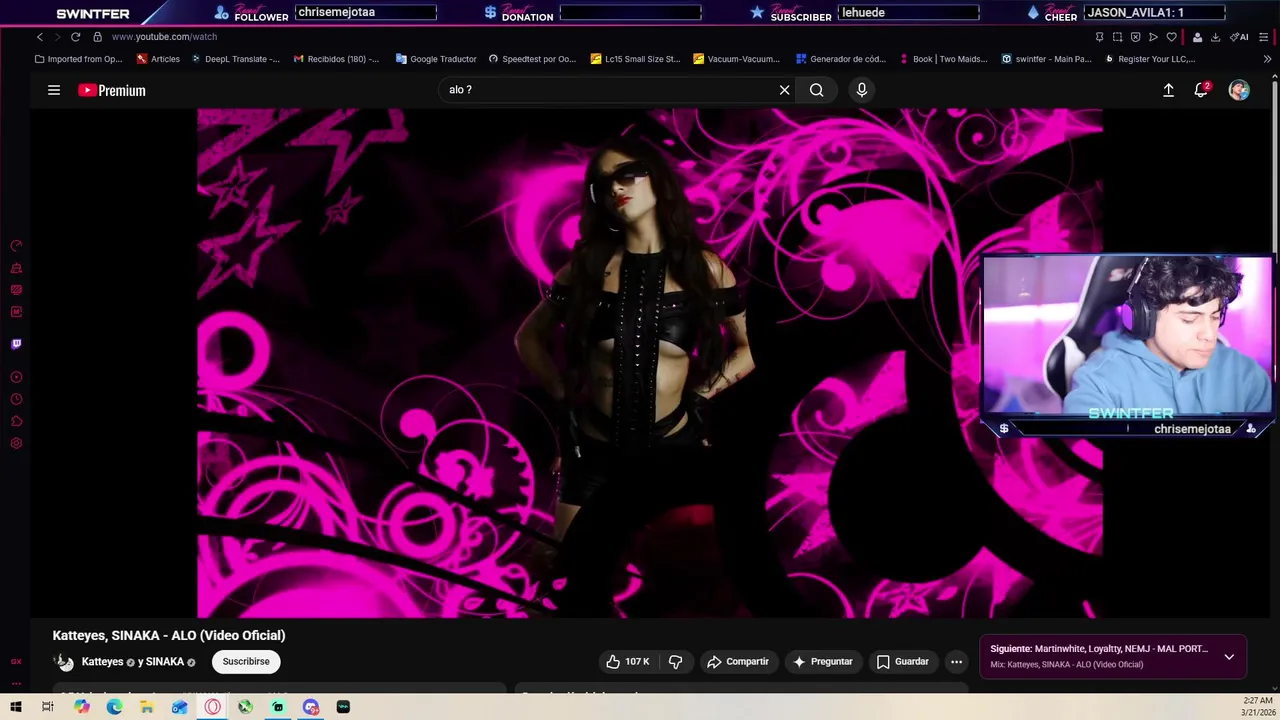Open Task View on the taskbar

(47, 707)
